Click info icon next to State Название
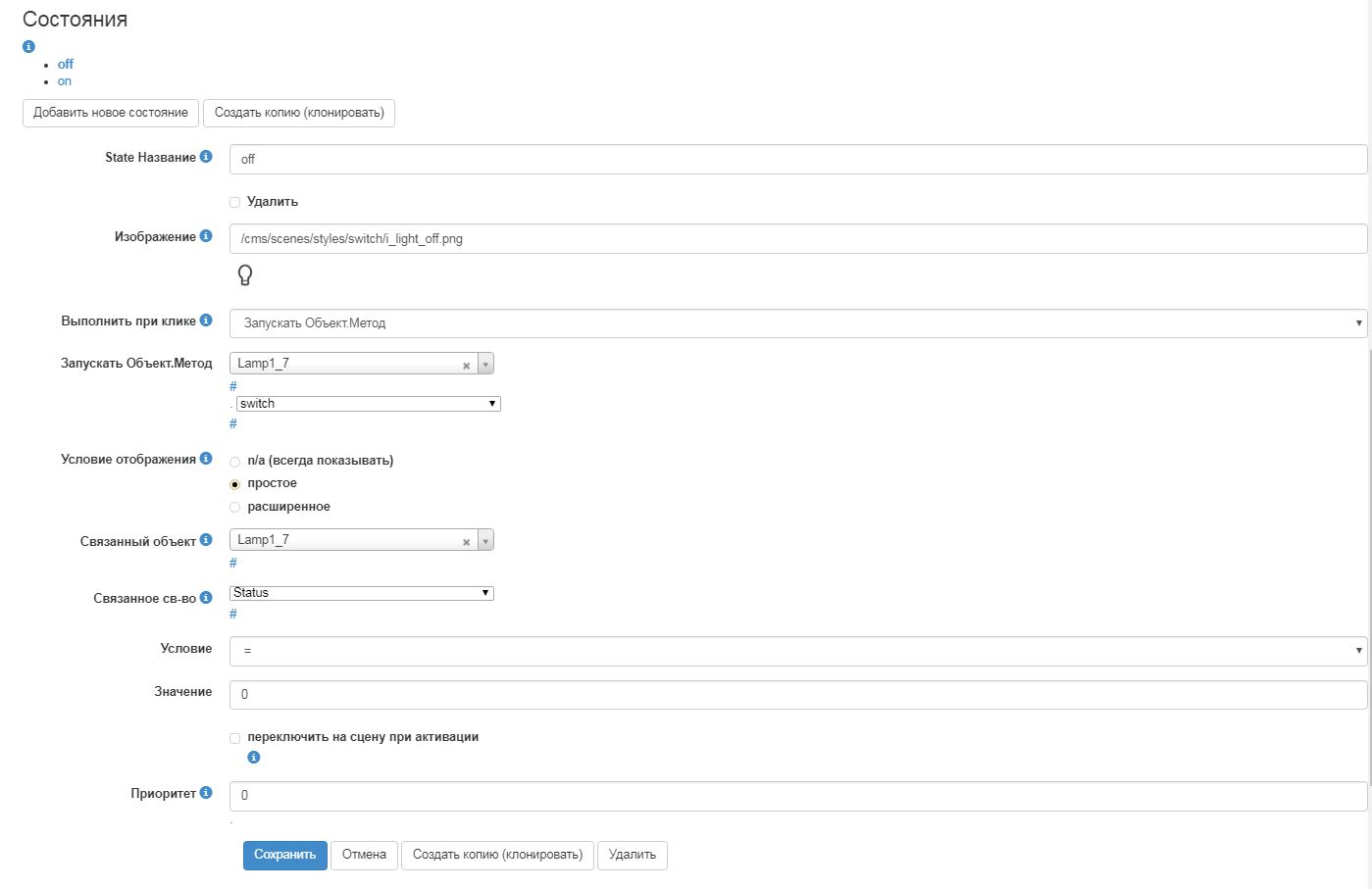 click(x=206, y=157)
